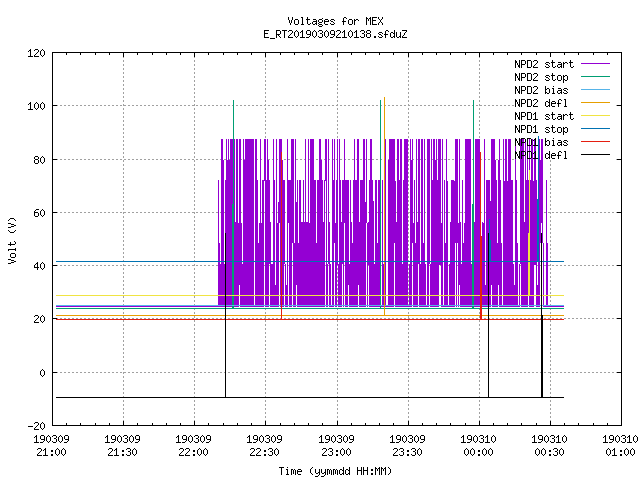The width and height of the screenshot is (640, 480).
Task: Click the Voltages for MEX chart title
Action: click(335, 21)
